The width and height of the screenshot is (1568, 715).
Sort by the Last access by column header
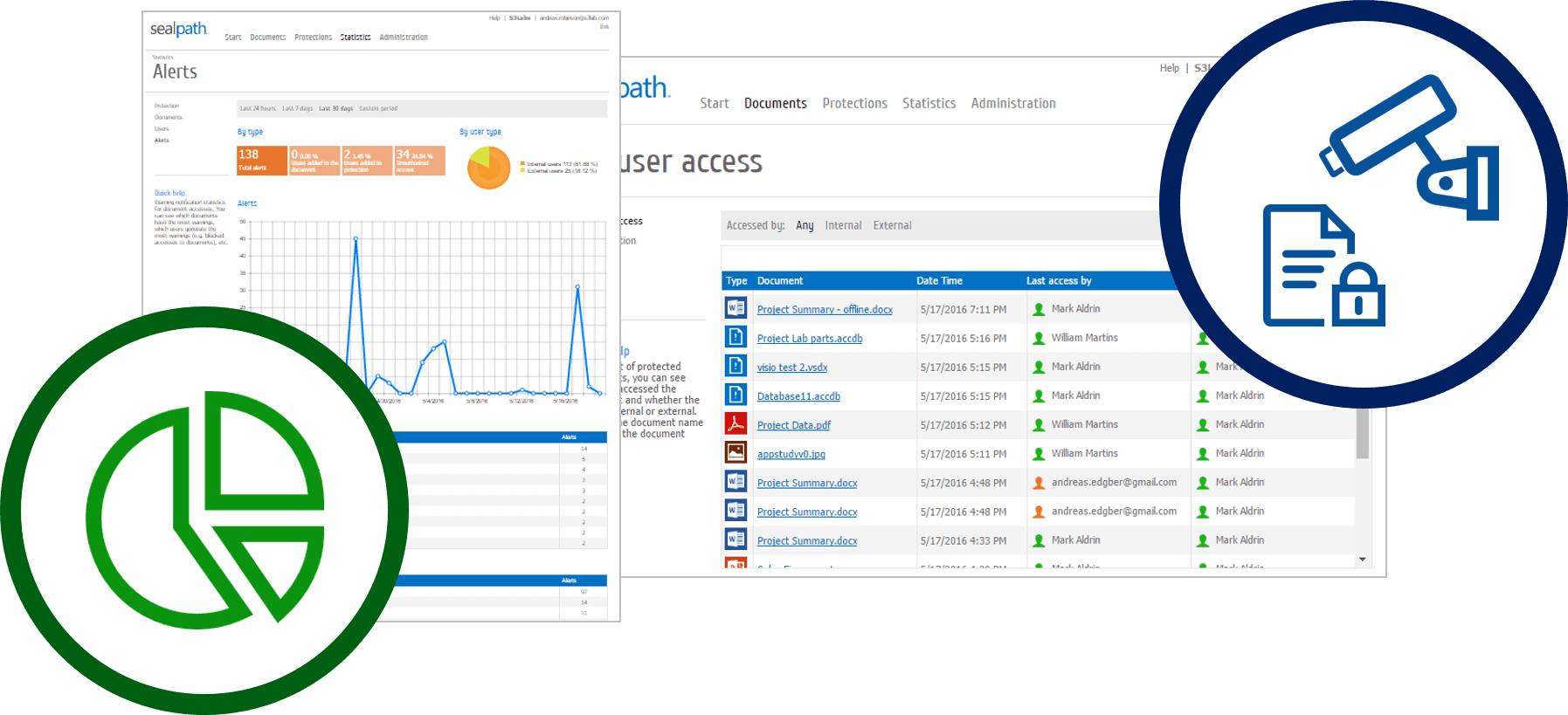click(1059, 281)
